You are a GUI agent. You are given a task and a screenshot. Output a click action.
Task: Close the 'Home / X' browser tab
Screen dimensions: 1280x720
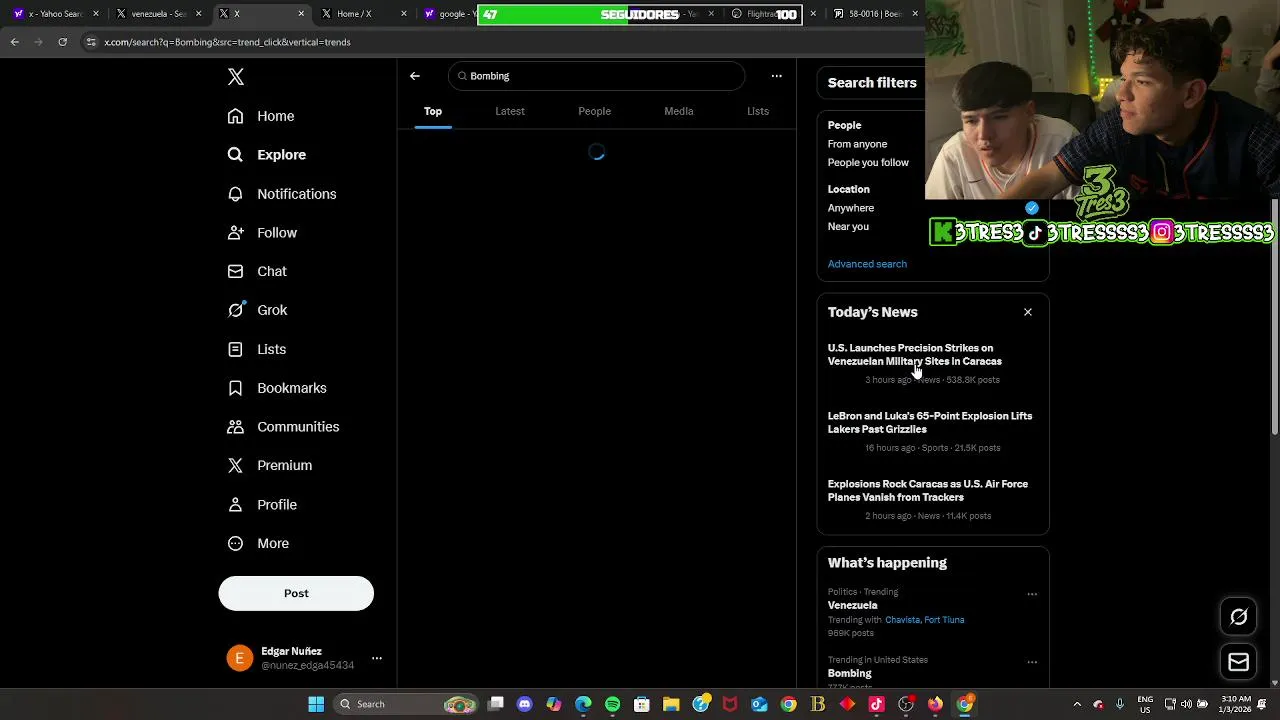[x=405, y=14]
